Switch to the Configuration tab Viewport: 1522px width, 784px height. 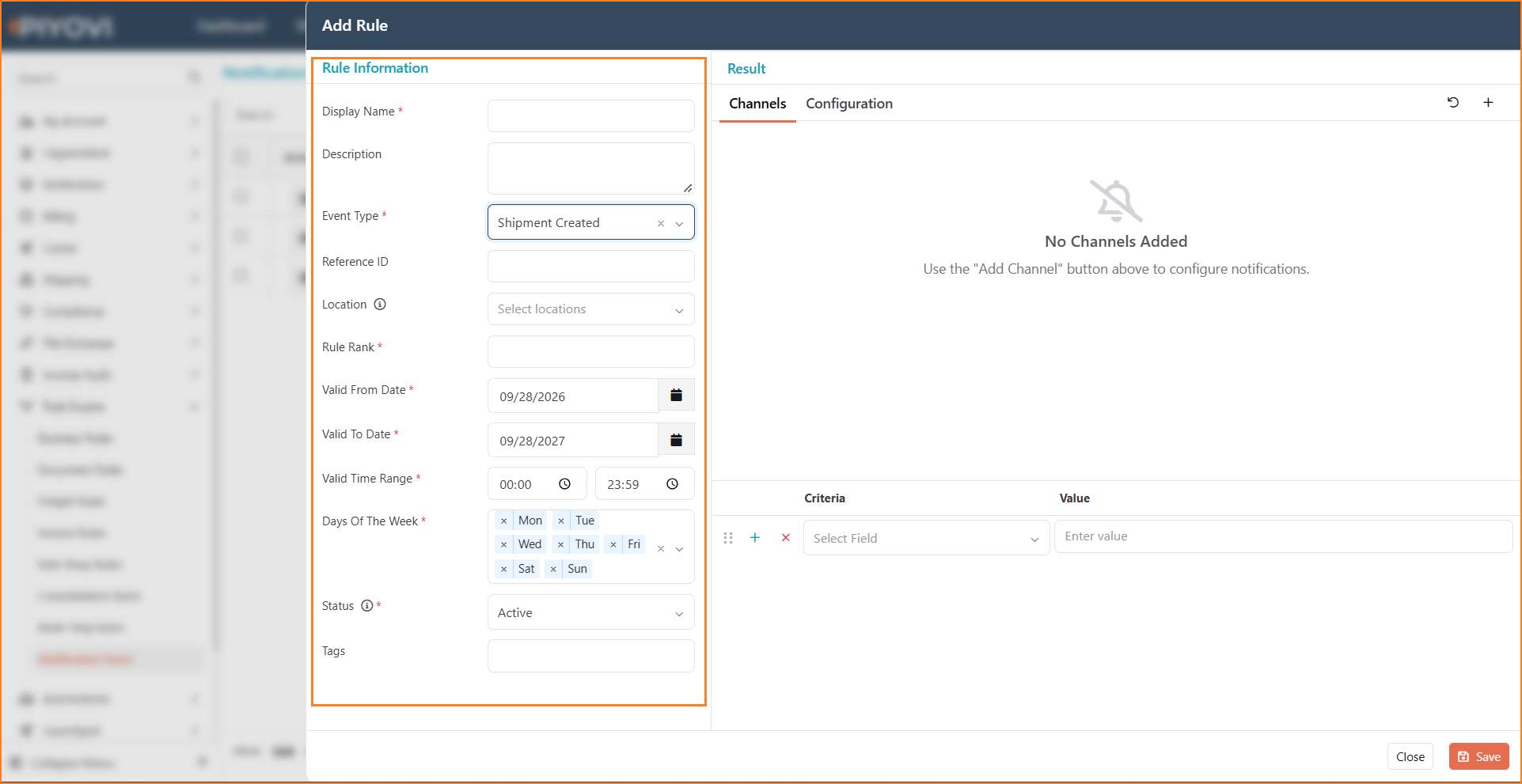[x=849, y=104]
